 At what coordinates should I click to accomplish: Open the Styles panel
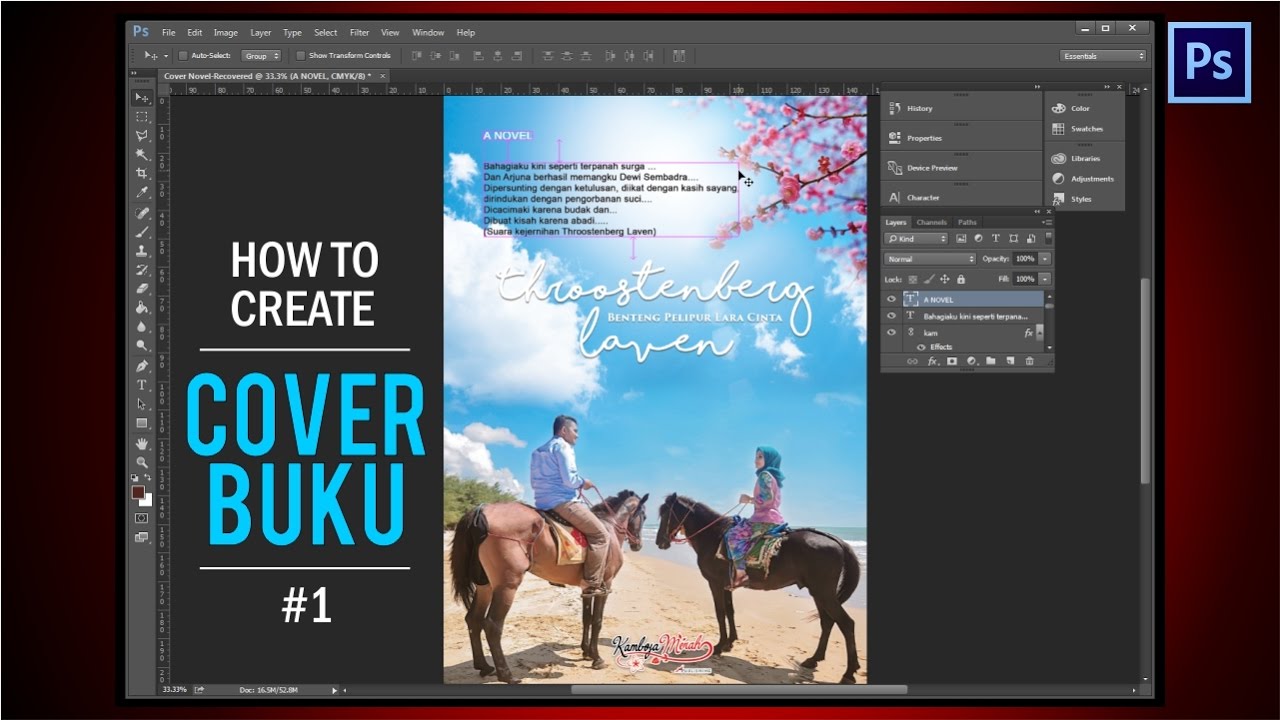(1071, 199)
